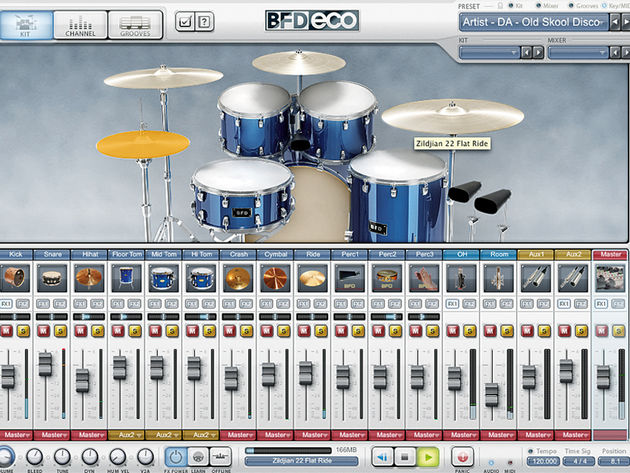The height and width of the screenshot is (473, 630).
Task: Switch to the KIT page tab
Action: click(x=26, y=25)
